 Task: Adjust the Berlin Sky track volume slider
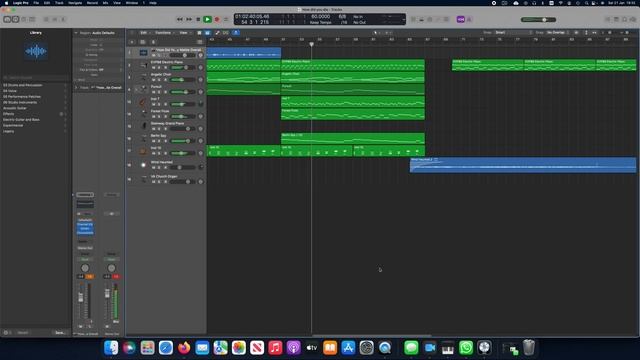coord(182,141)
